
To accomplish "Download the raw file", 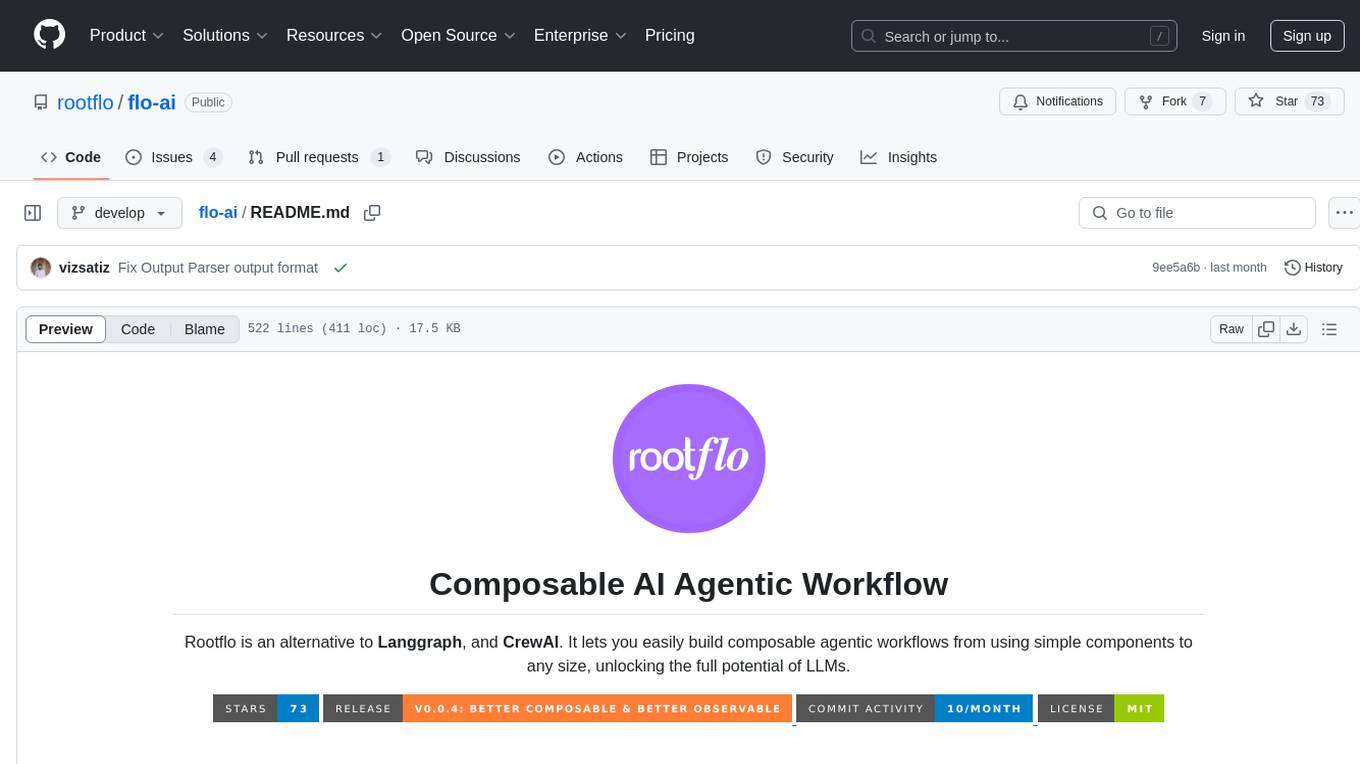I will click(1293, 329).
